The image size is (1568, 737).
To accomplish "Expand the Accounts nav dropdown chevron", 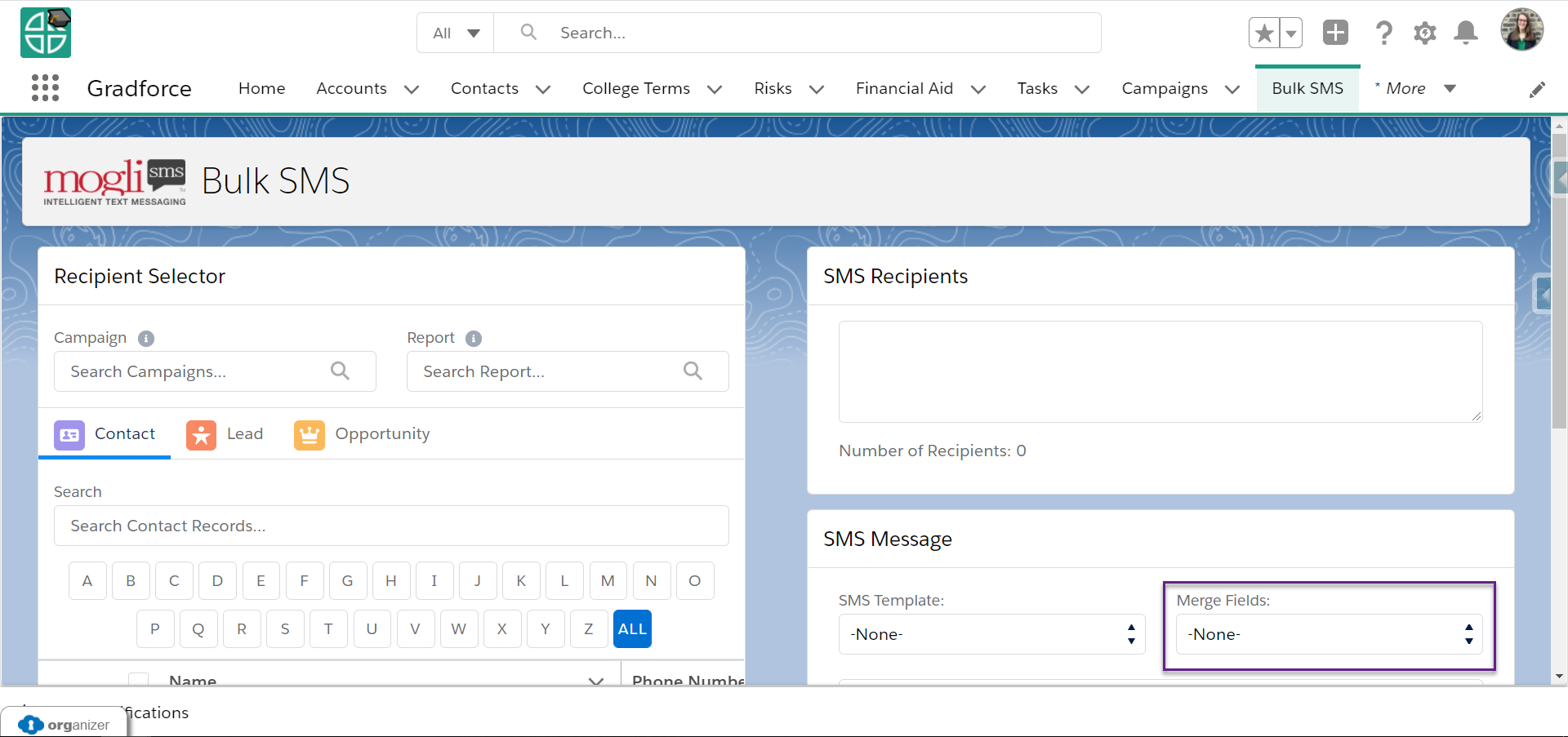I will click(412, 89).
